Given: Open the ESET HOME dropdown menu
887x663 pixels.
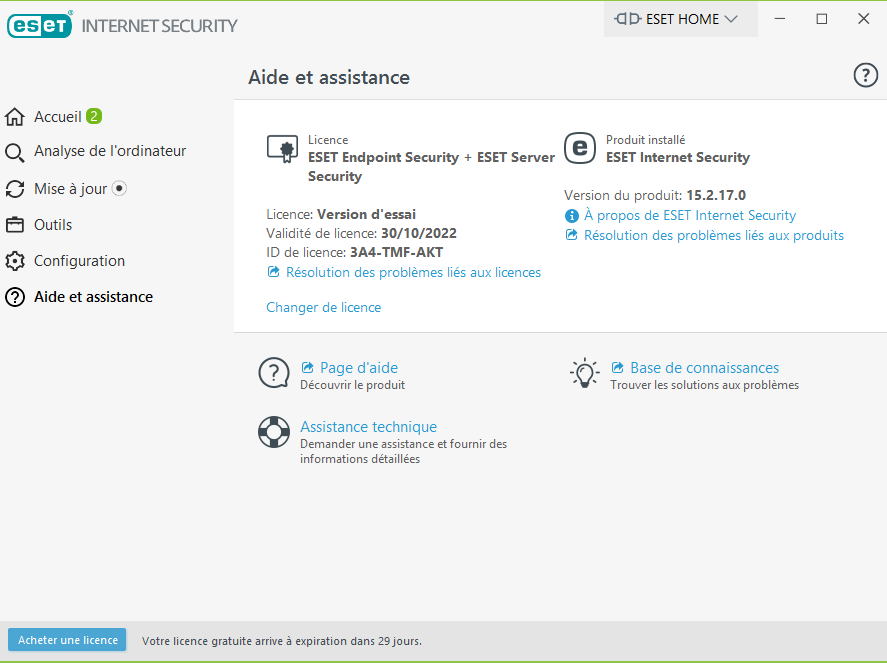Looking at the screenshot, I should click(x=681, y=19).
